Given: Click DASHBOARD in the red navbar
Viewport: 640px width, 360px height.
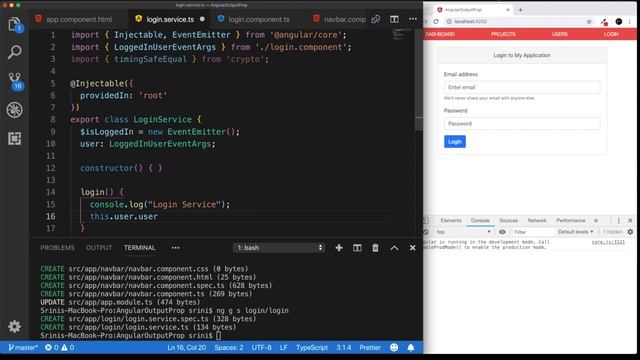Looking at the screenshot, I should [440, 34].
